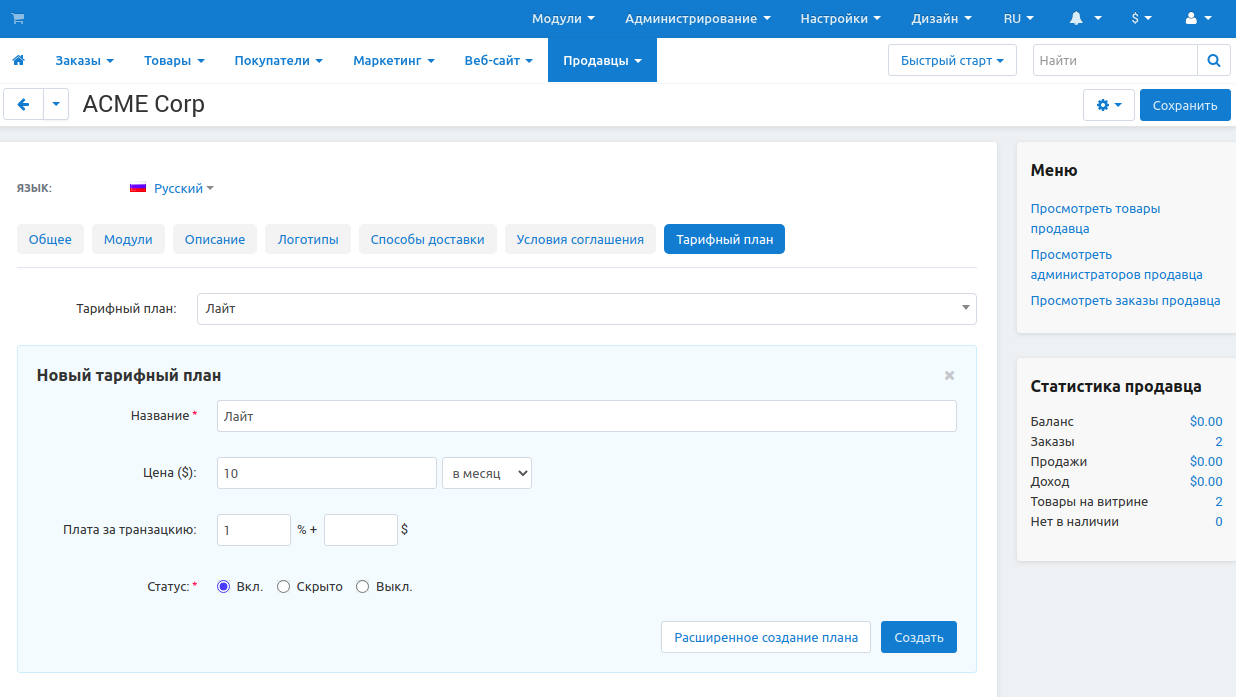Open the gear settings menu
The width and height of the screenshot is (1236, 697).
point(1108,105)
